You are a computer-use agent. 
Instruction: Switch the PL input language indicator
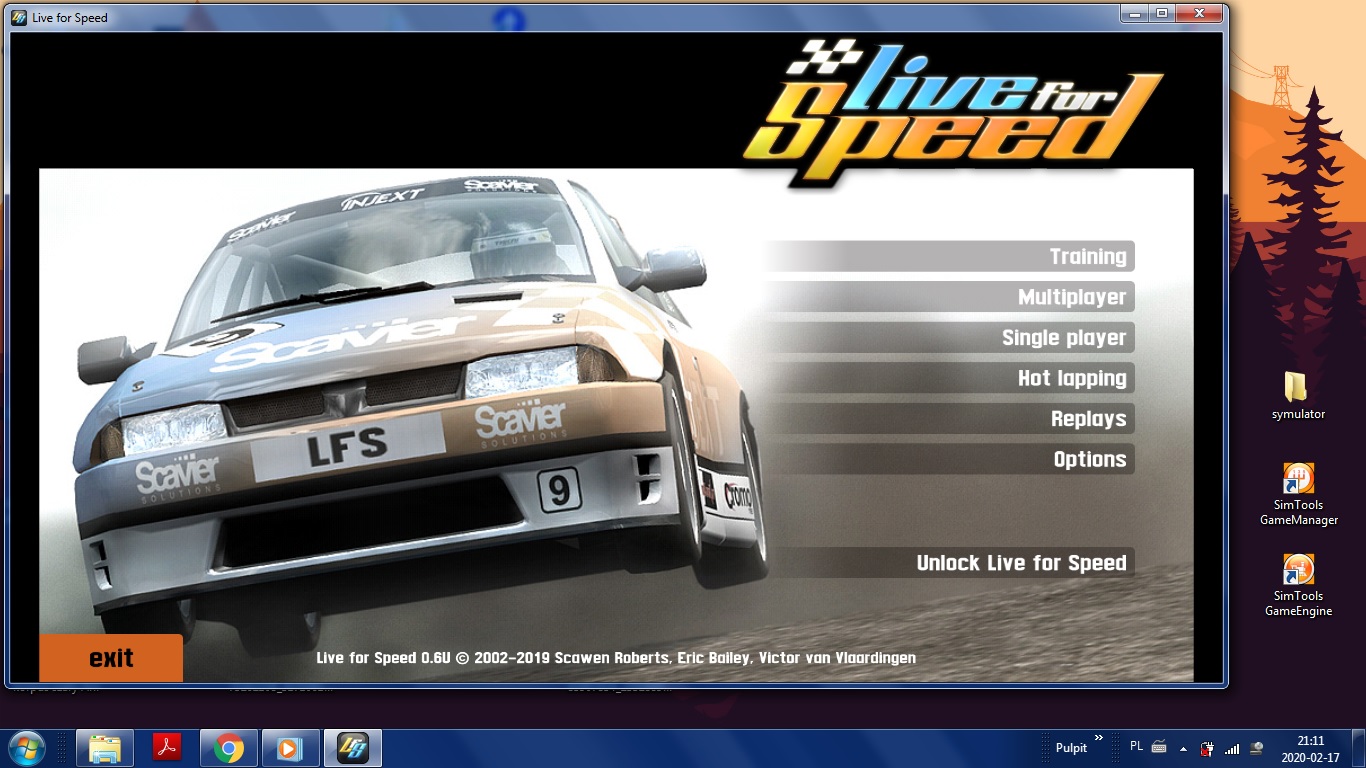click(x=1136, y=747)
